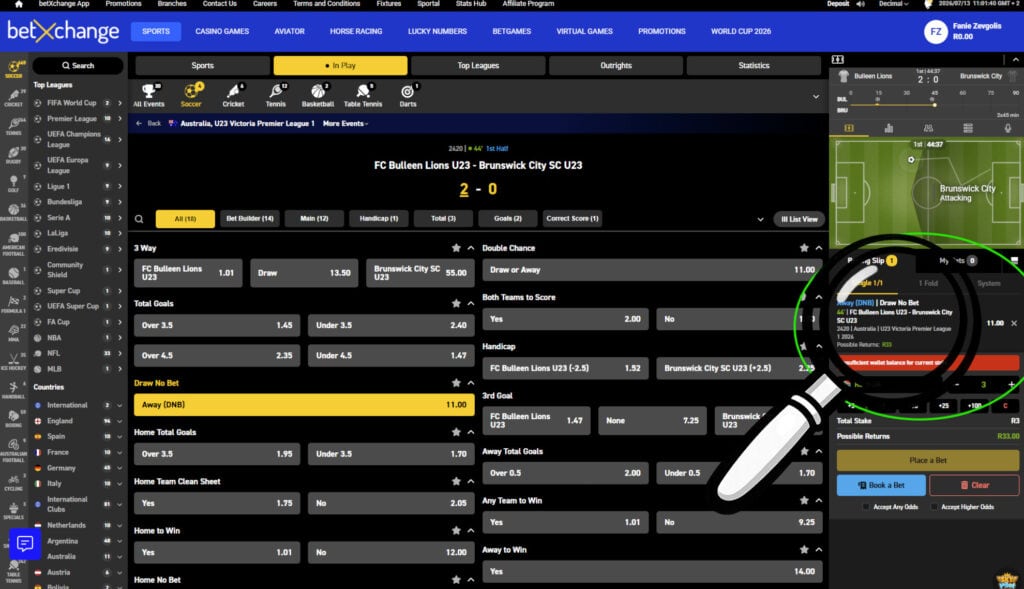The width and height of the screenshot is (1024, 589).
Task: Select the Soccer sport in the left sidebar
Action: 14,69
